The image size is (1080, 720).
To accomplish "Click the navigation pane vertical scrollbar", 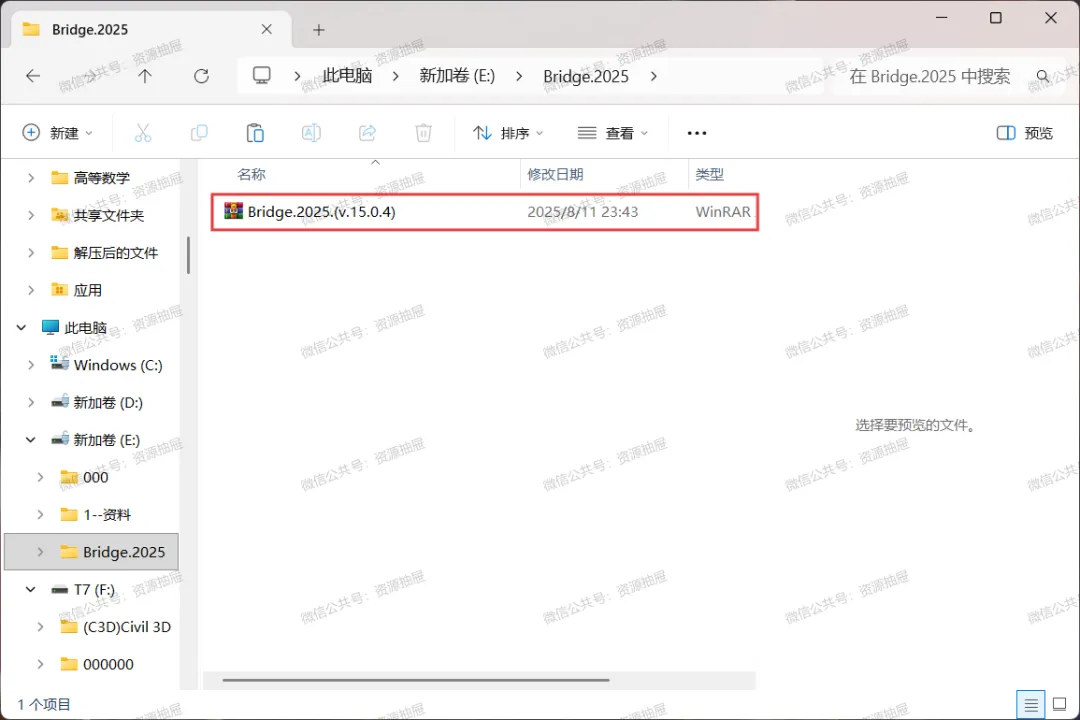I will click(x=188, y=255).
